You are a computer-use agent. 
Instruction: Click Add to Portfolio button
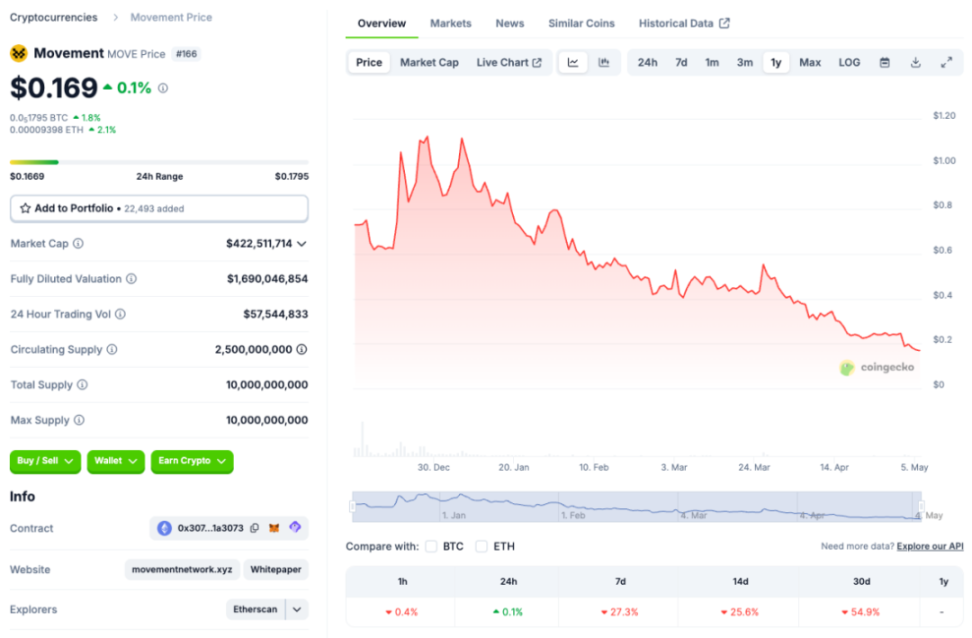159,208
